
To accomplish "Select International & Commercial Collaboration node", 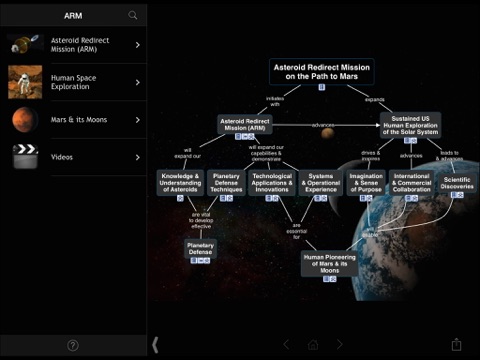I will pyautogui.click(x=412, y=183).
